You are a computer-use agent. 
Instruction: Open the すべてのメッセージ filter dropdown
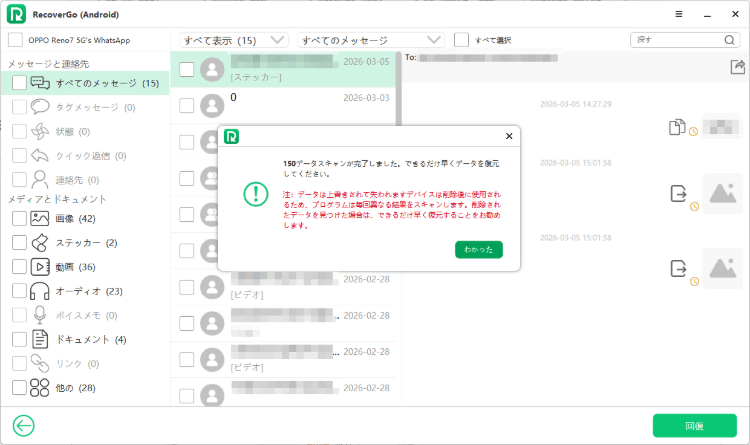click(x=371, y=40)
